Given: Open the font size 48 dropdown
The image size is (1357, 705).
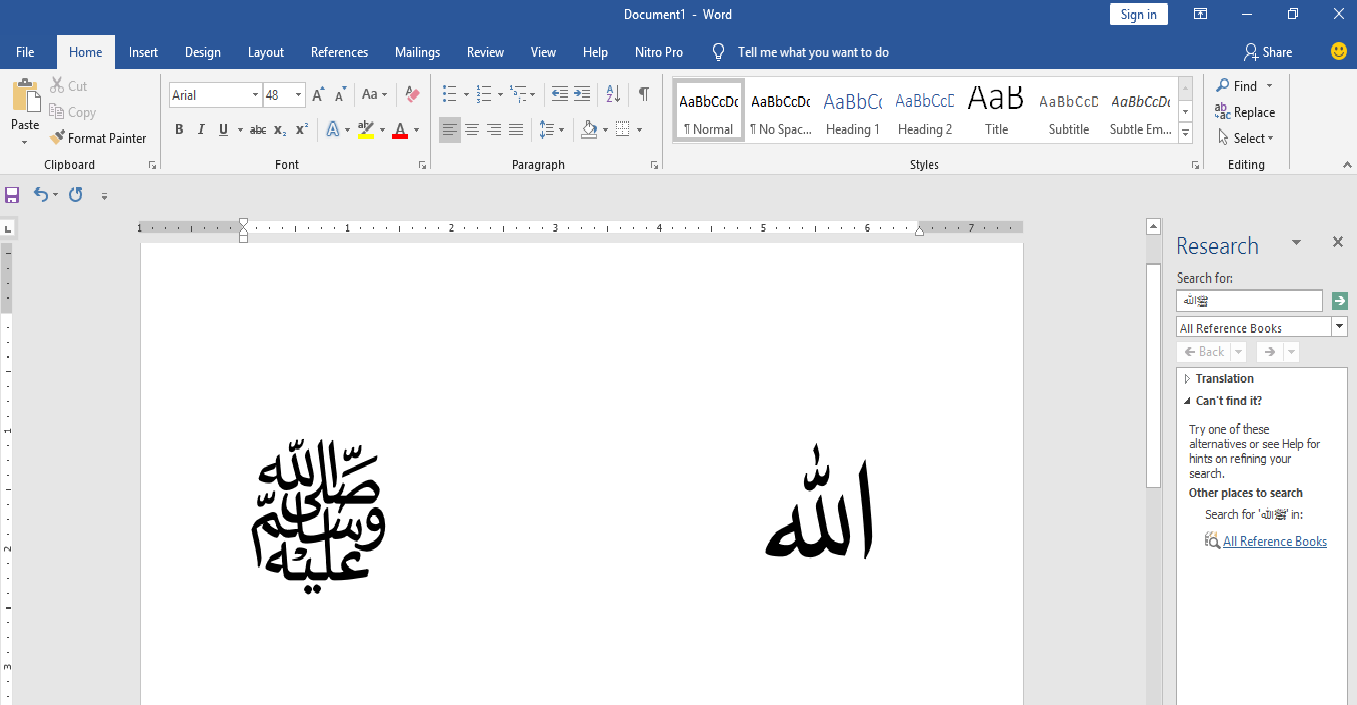Looking at the screenshot, I should point(298,95).
